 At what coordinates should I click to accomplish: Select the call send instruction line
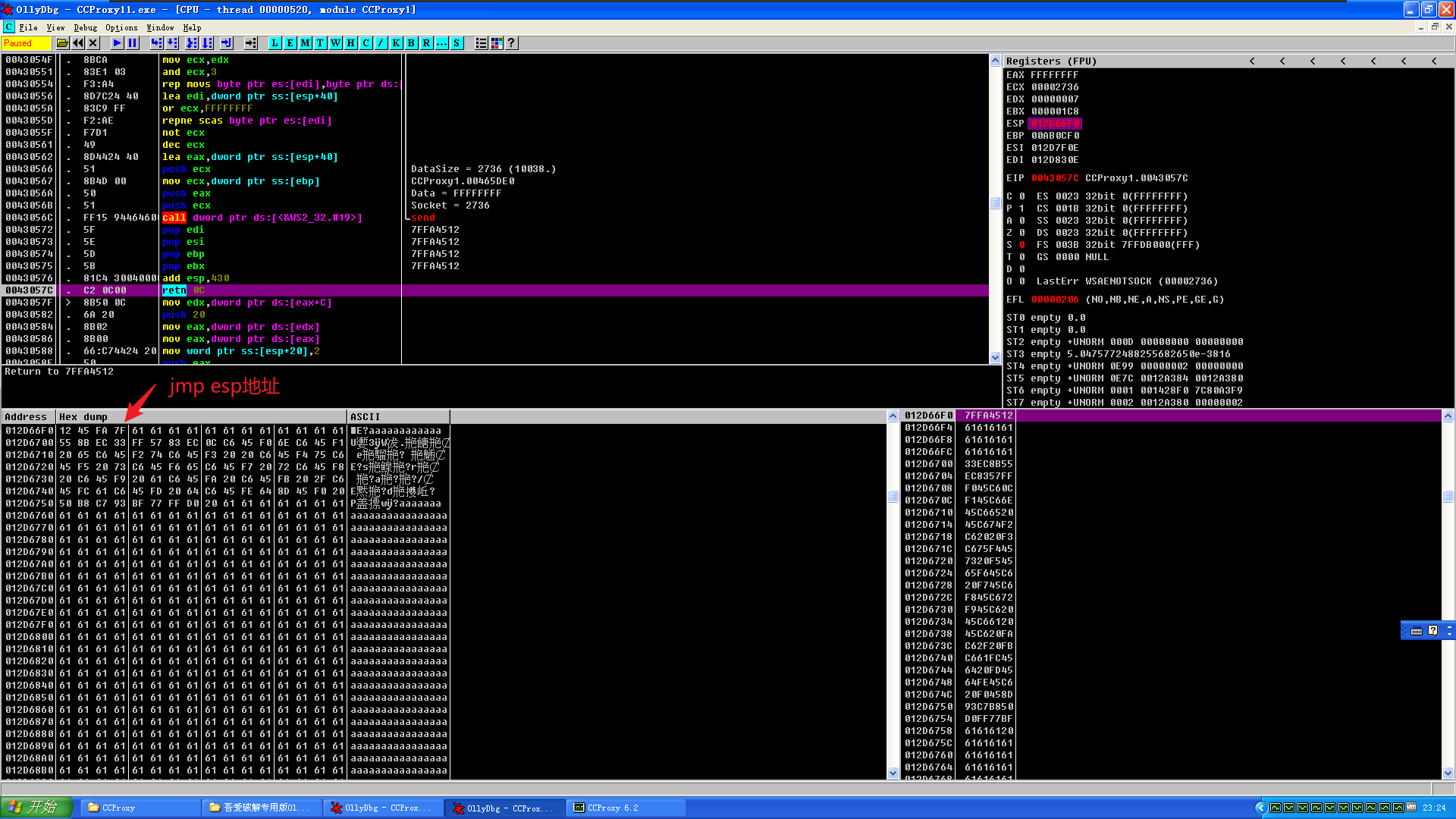click(x=495, y=218)
